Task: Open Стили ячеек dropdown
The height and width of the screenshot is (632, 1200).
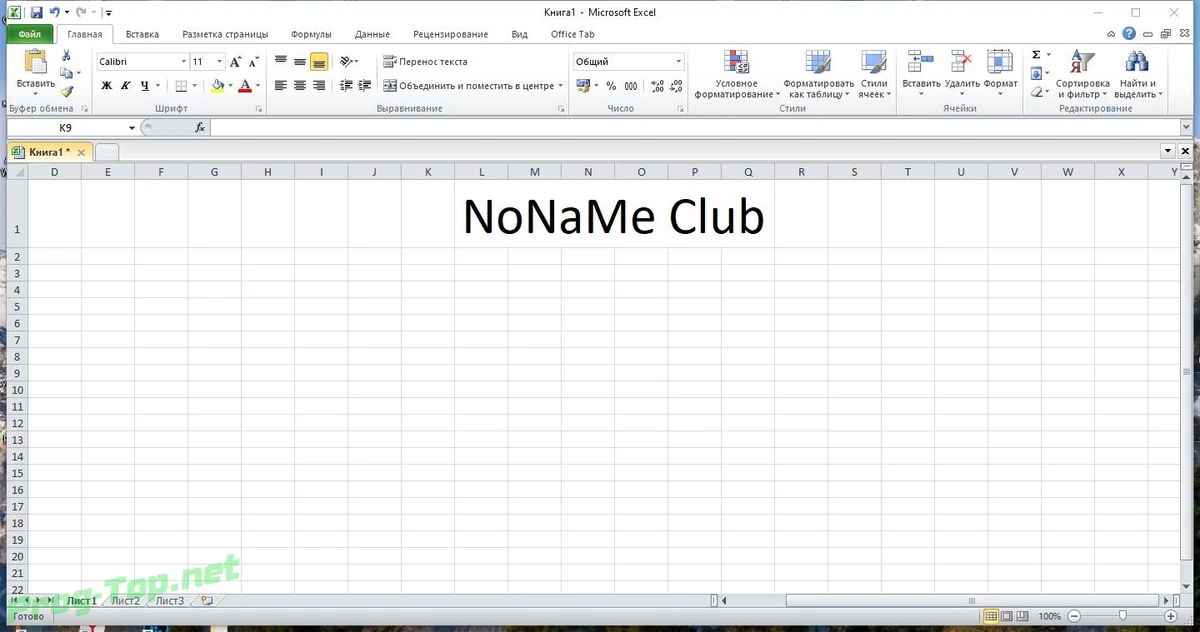Action: click(x=874, y=74)
